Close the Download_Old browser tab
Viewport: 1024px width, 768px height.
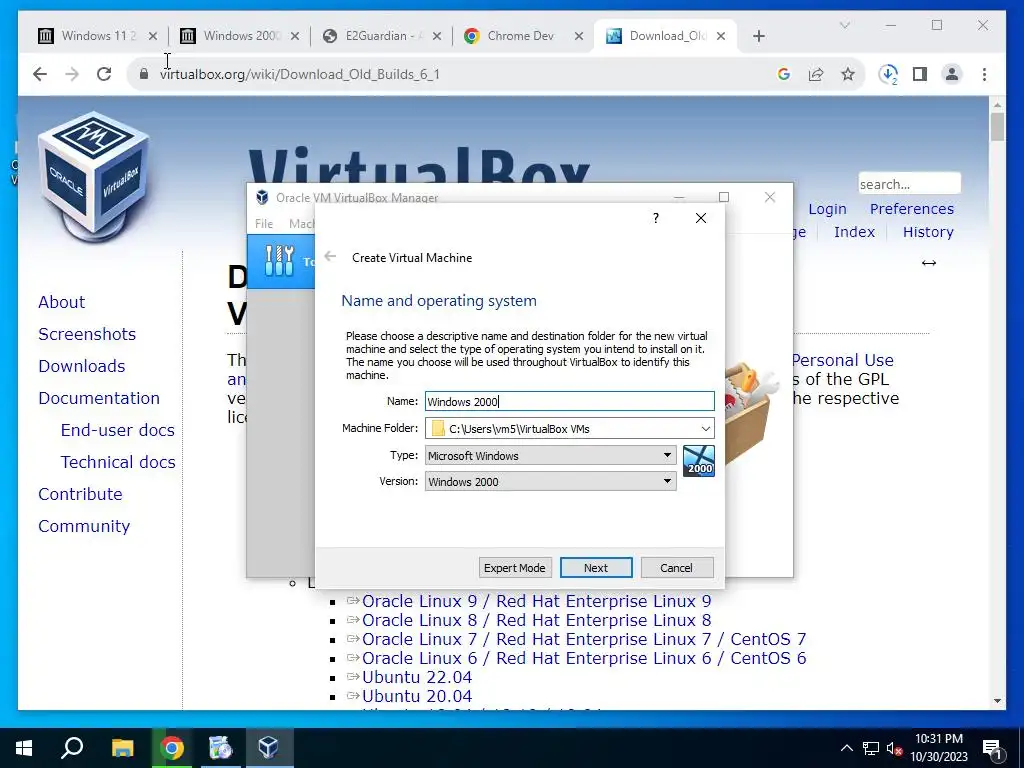tap(721, 36)
